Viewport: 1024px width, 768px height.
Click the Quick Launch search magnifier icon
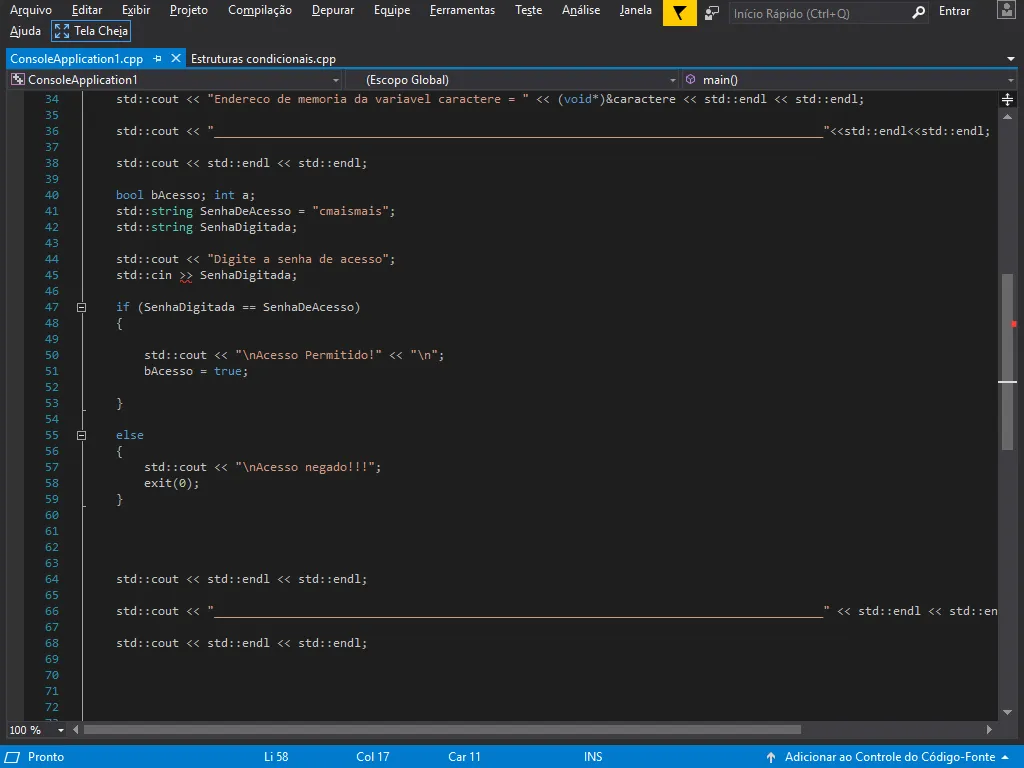coord(919,13)
